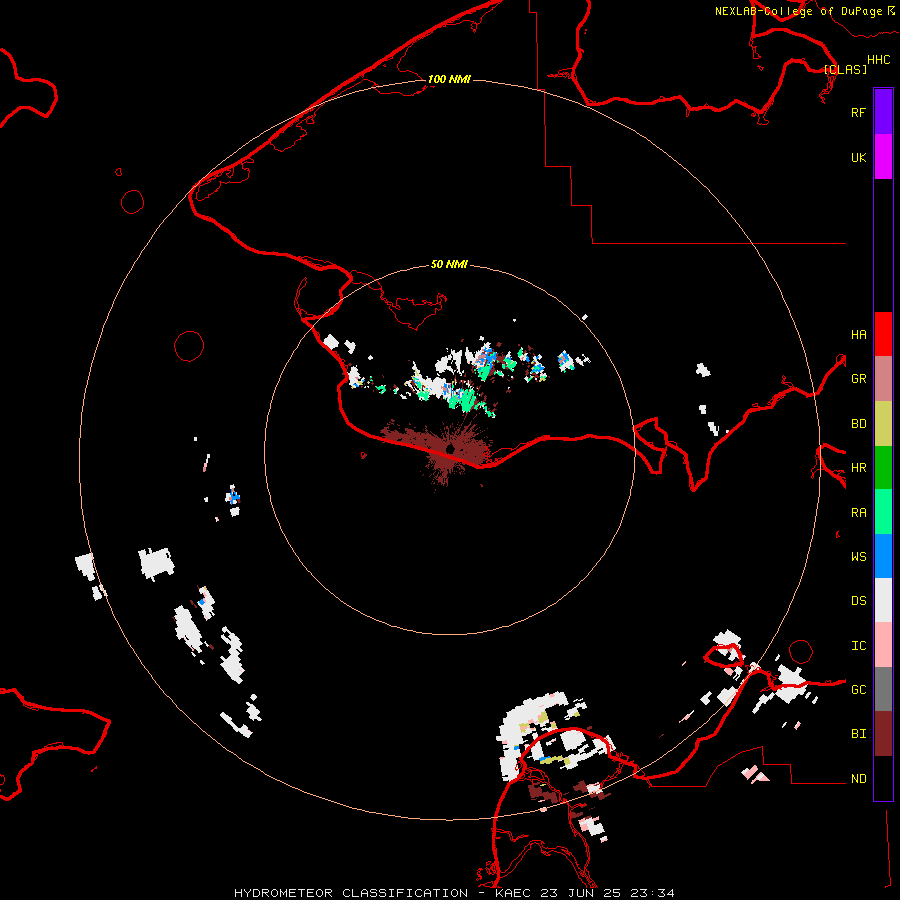This screenshot has height=900, width=900.
Task: Click the RA legend label
Action: [858, 513]
